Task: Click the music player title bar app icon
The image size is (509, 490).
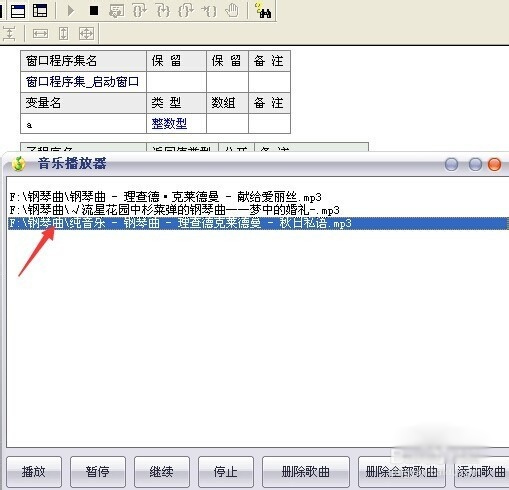Action: click(19, 164)
